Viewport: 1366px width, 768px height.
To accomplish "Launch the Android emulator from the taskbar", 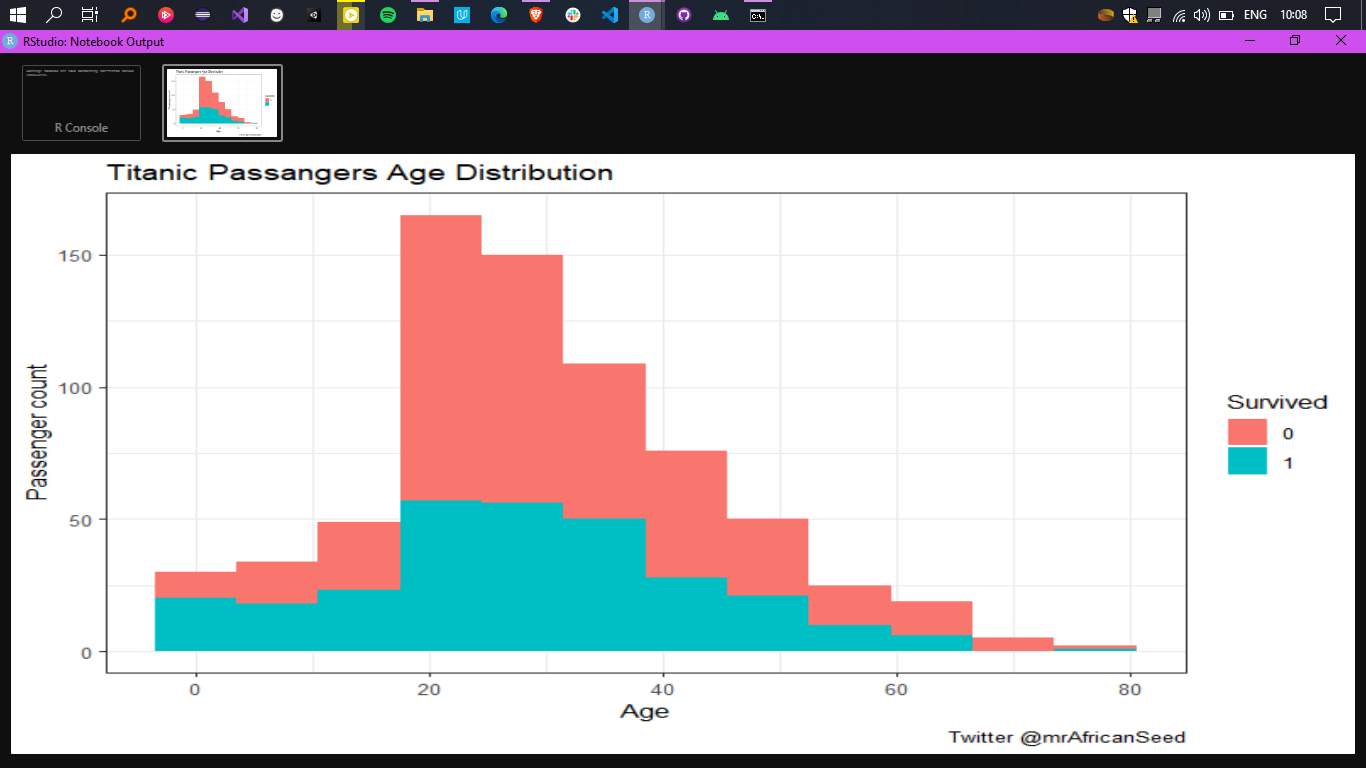I will point(721,15).
